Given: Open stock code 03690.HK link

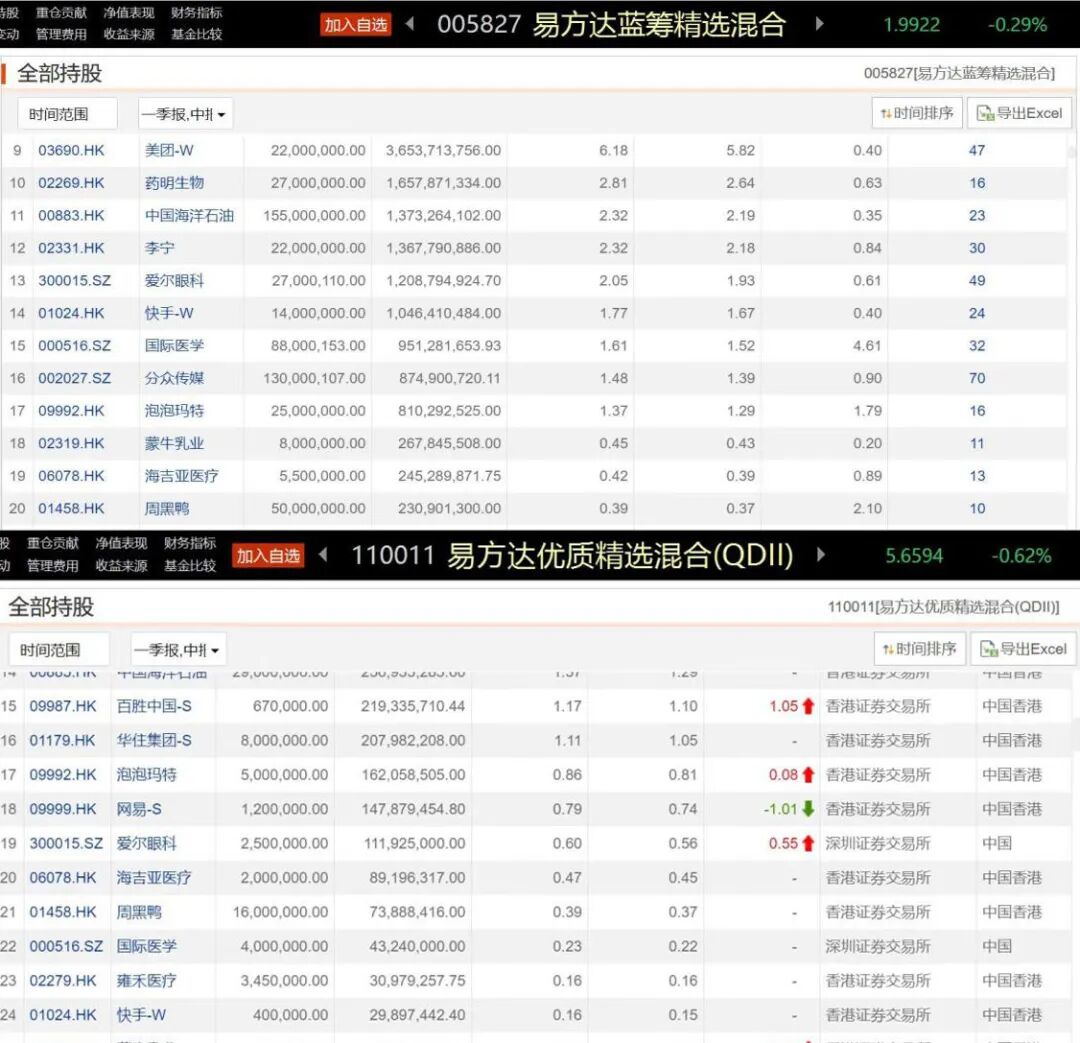Looking at the screenshot, I should (71, 150).
